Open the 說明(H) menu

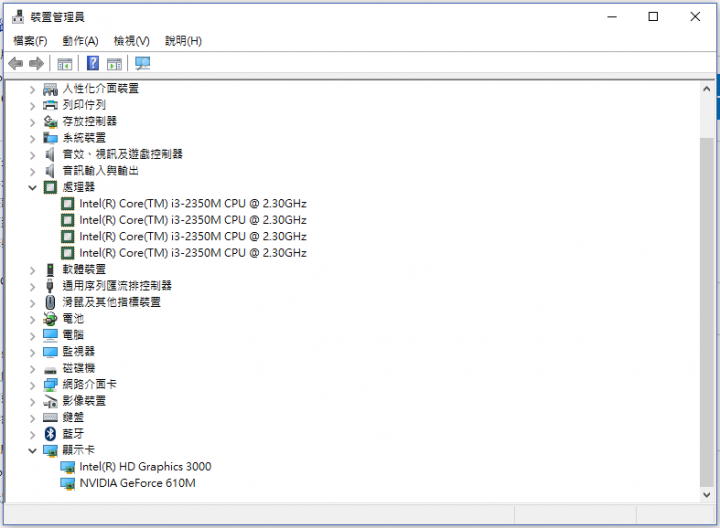183,41
